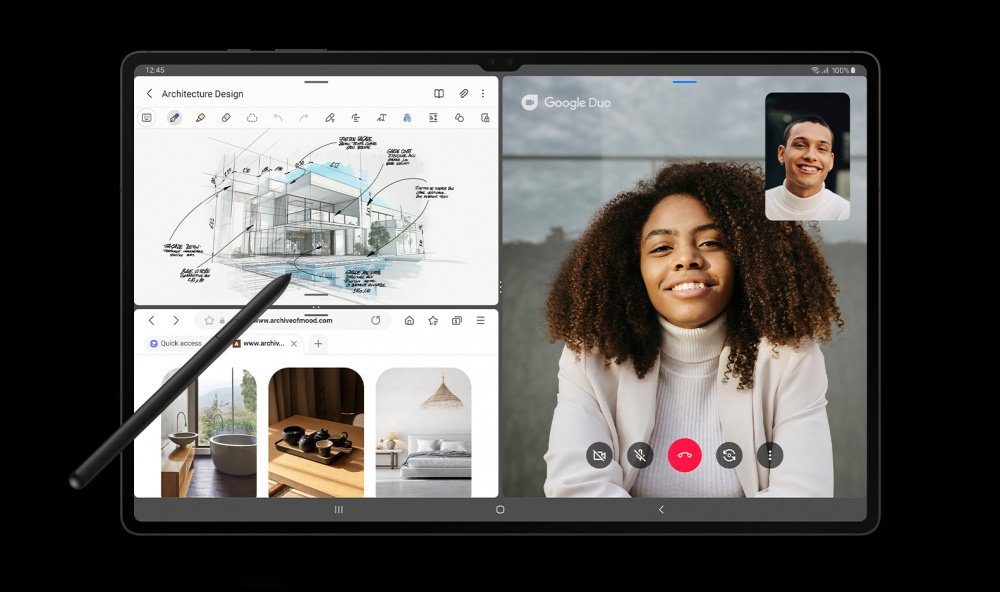
Task: Select the highlighter tool
Action: (x=200, y=118)
